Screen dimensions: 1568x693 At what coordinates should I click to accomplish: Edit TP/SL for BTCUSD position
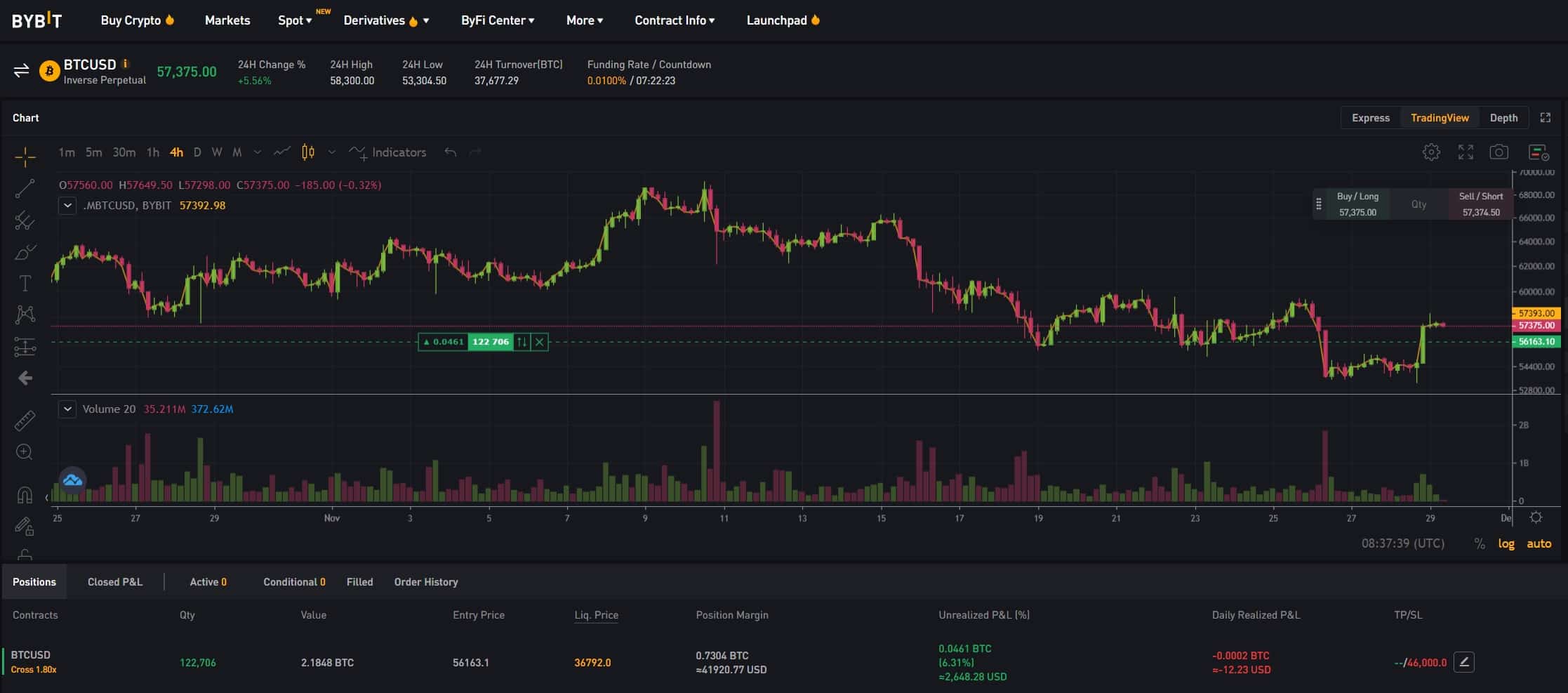1463,662
